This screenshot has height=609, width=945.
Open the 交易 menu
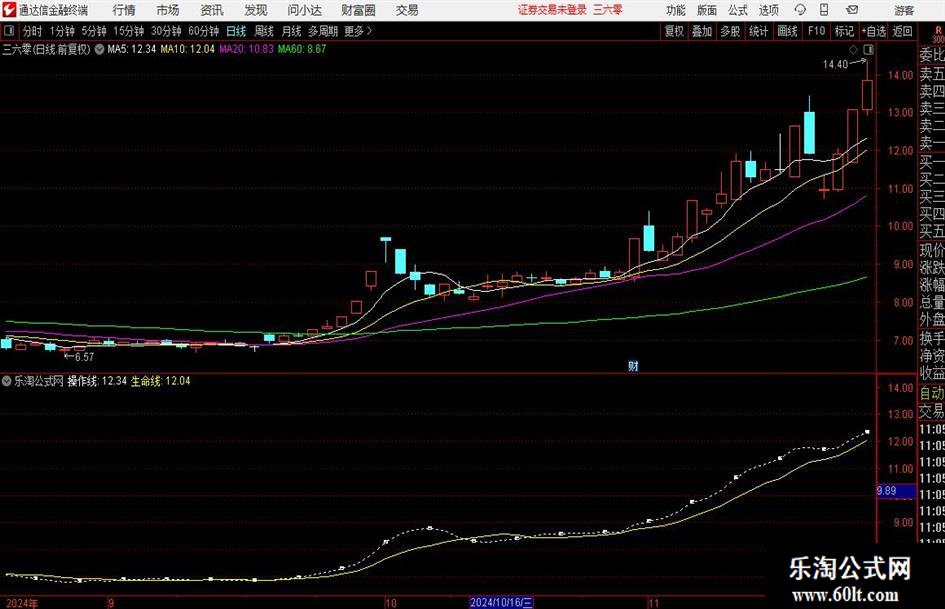407,10
